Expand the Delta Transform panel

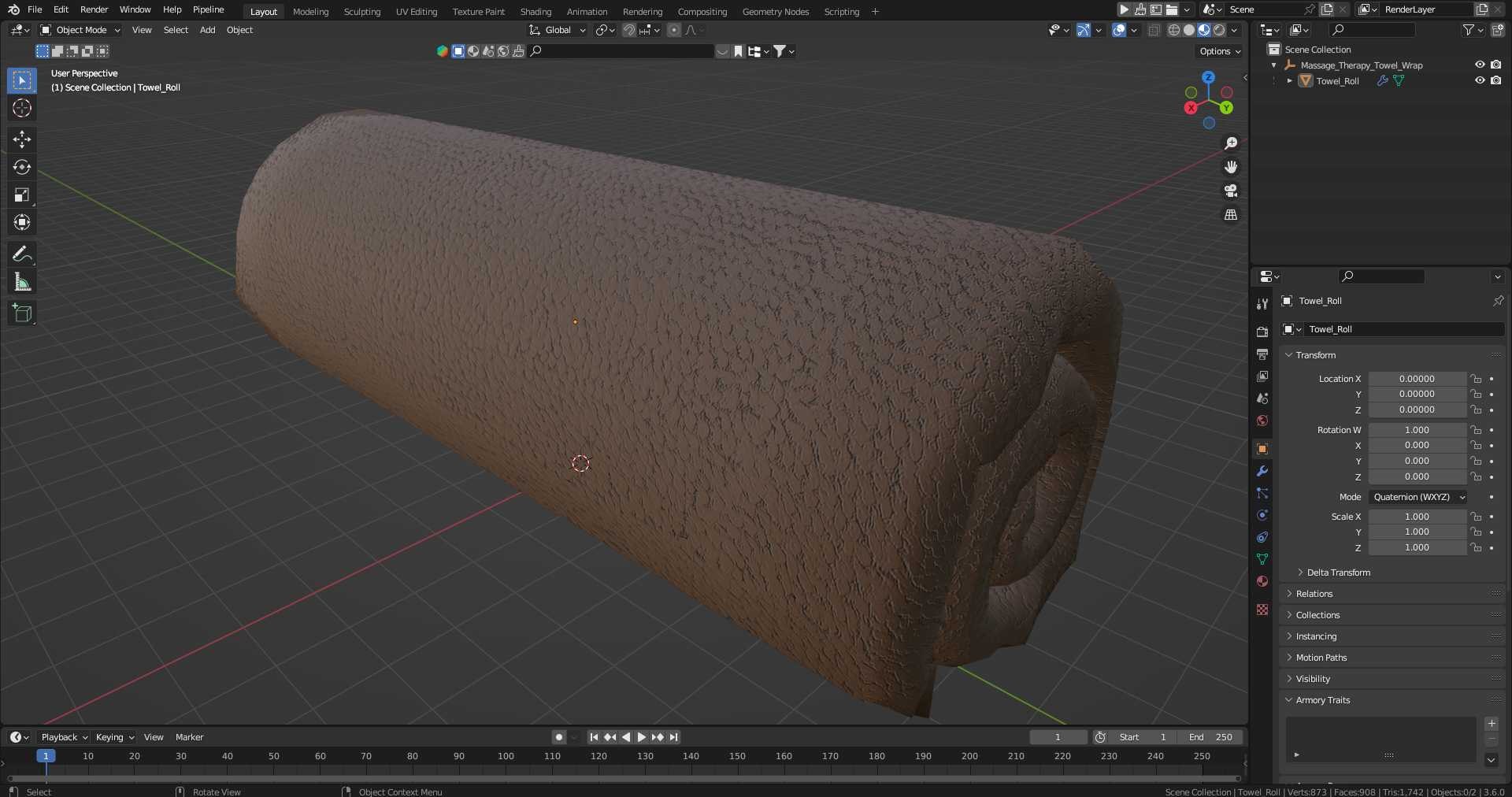[1339, 573]
